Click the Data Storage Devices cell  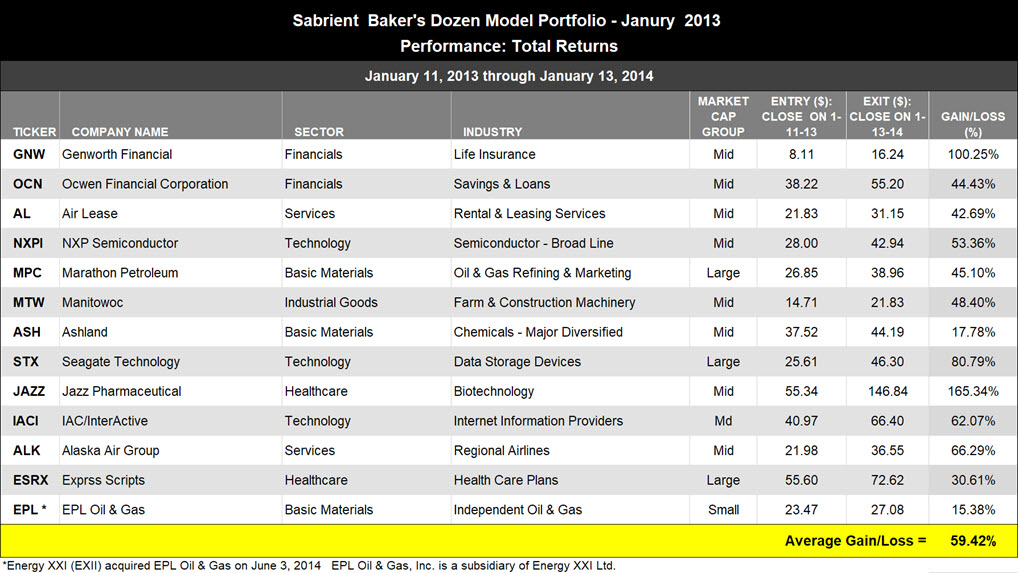pyautogui.click(x=517, y=362)
